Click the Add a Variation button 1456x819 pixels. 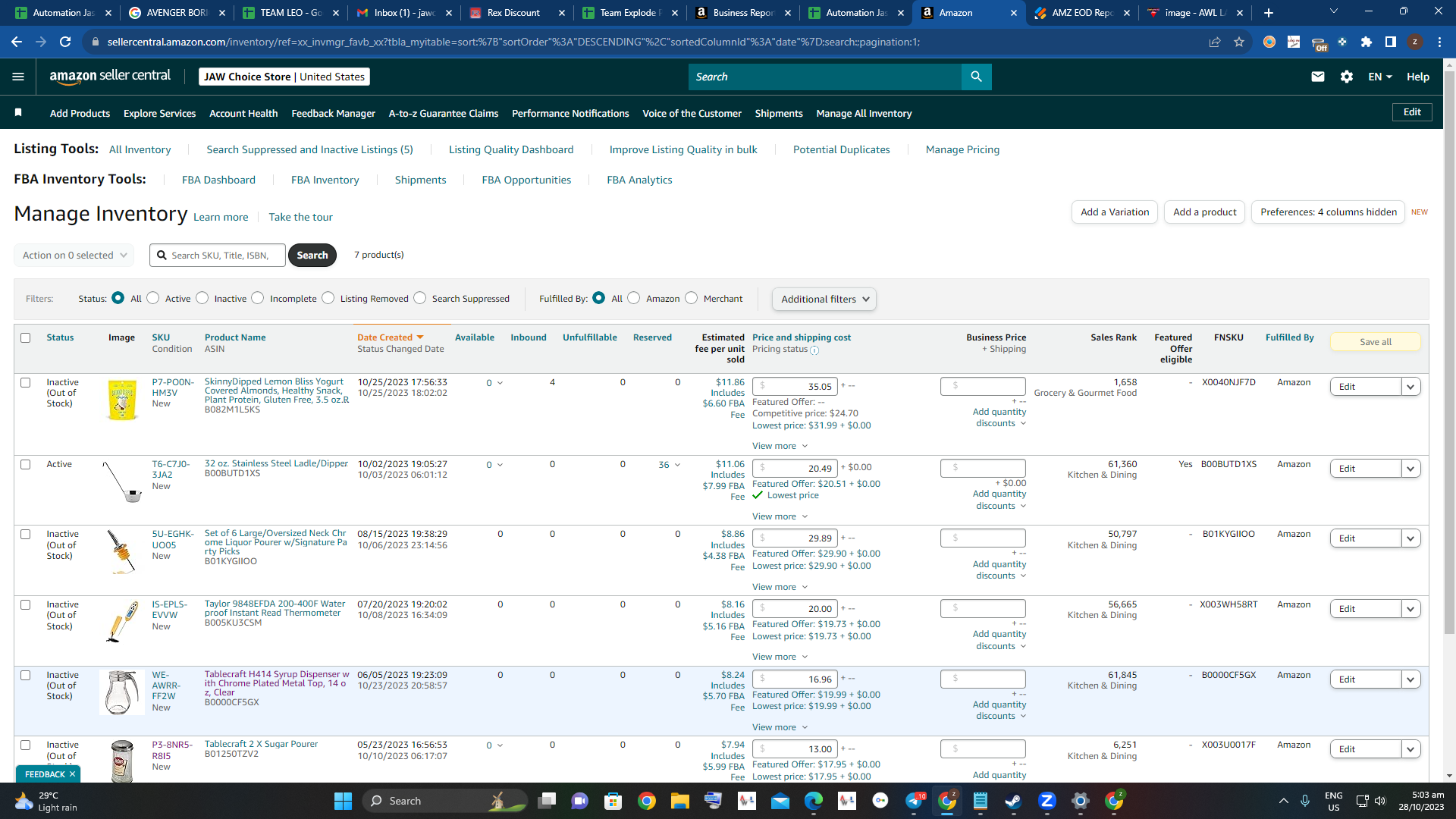(x=1115, y=212)
